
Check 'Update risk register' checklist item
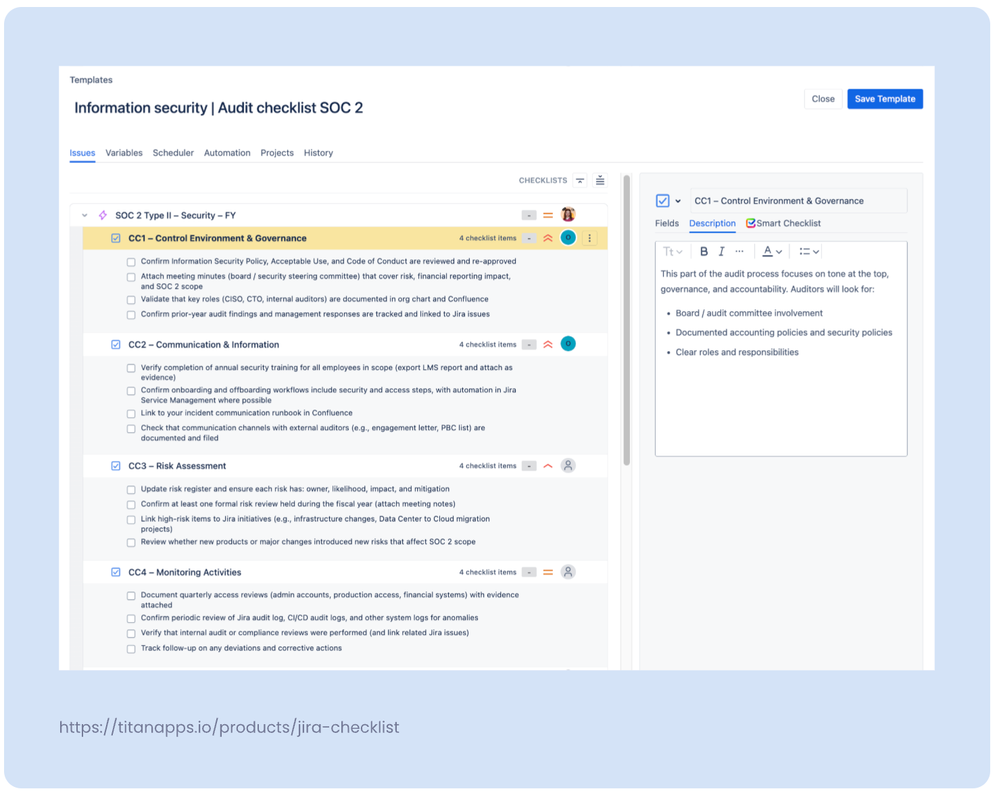click(x=131, y=489)
